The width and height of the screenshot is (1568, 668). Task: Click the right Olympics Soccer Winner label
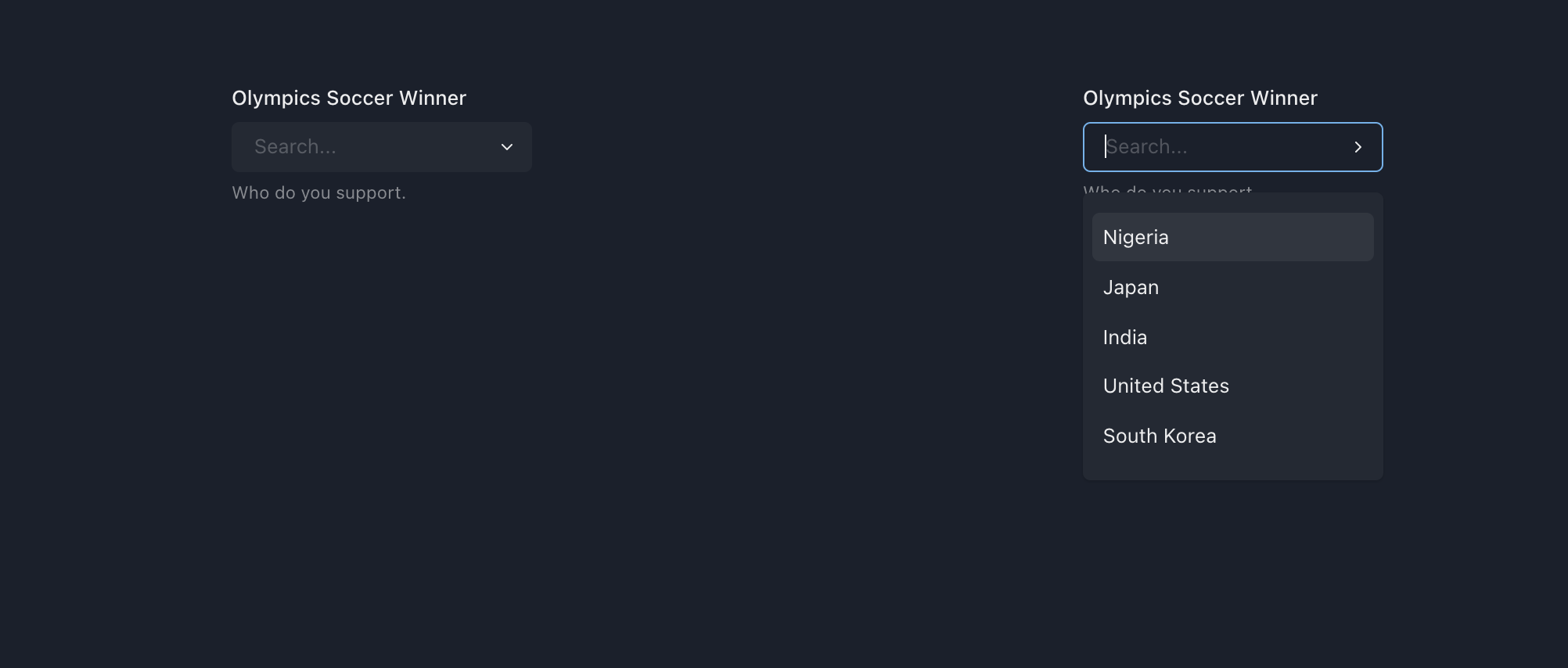[1199, 98]
